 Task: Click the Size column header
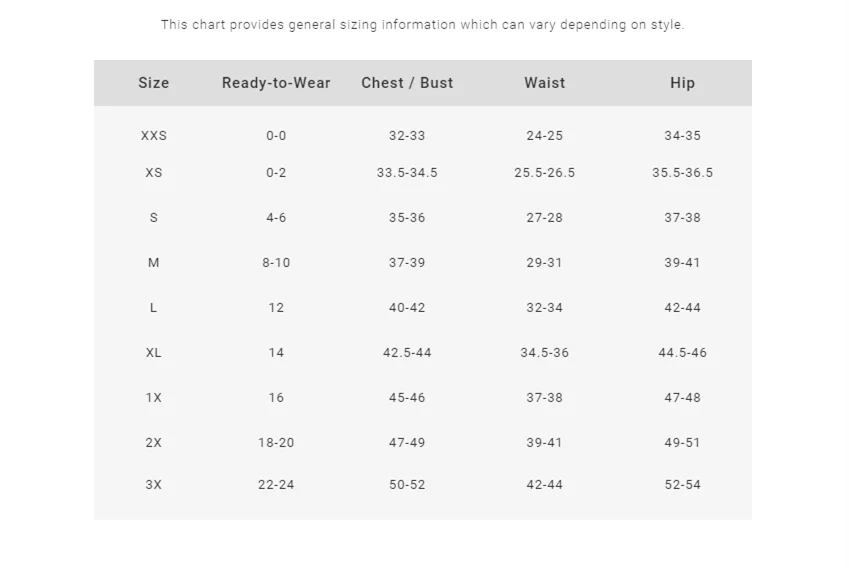(x=153, y=83)
